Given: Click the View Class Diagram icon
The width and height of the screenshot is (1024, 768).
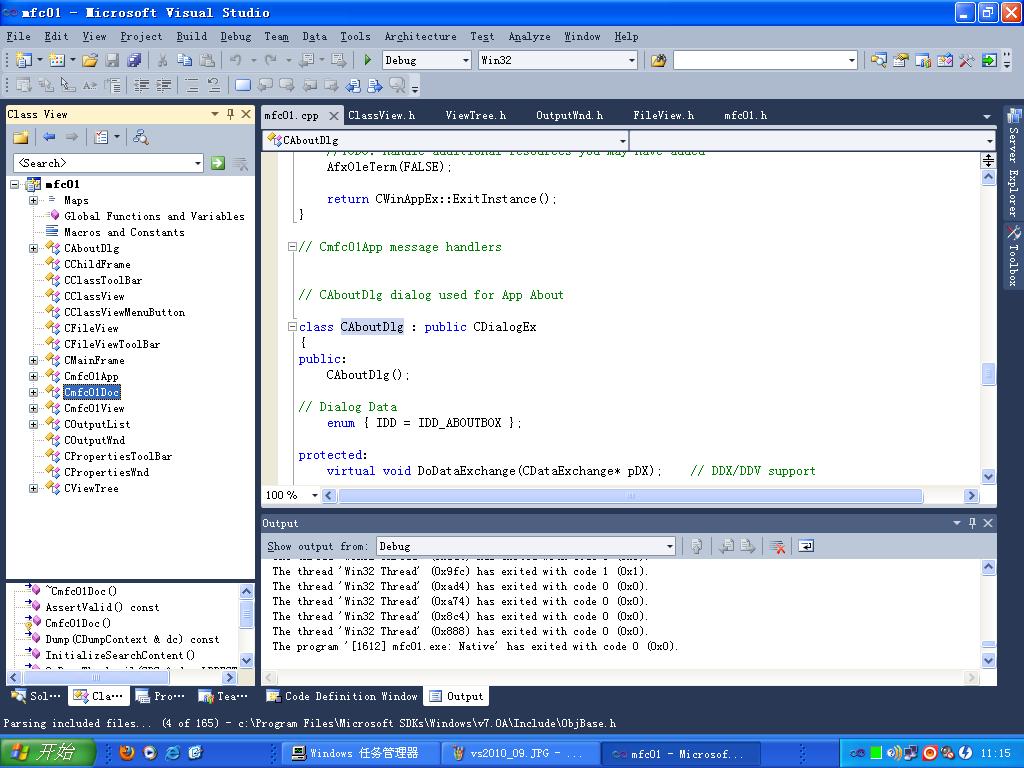Looking at the screenshot, I should 140,137.
